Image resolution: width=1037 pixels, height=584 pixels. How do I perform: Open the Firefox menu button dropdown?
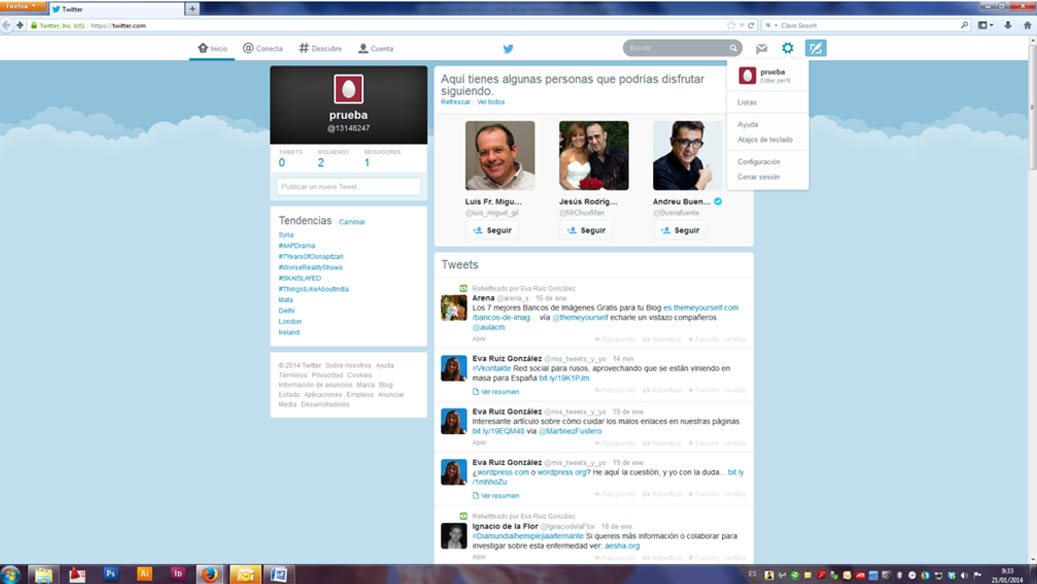22,6
